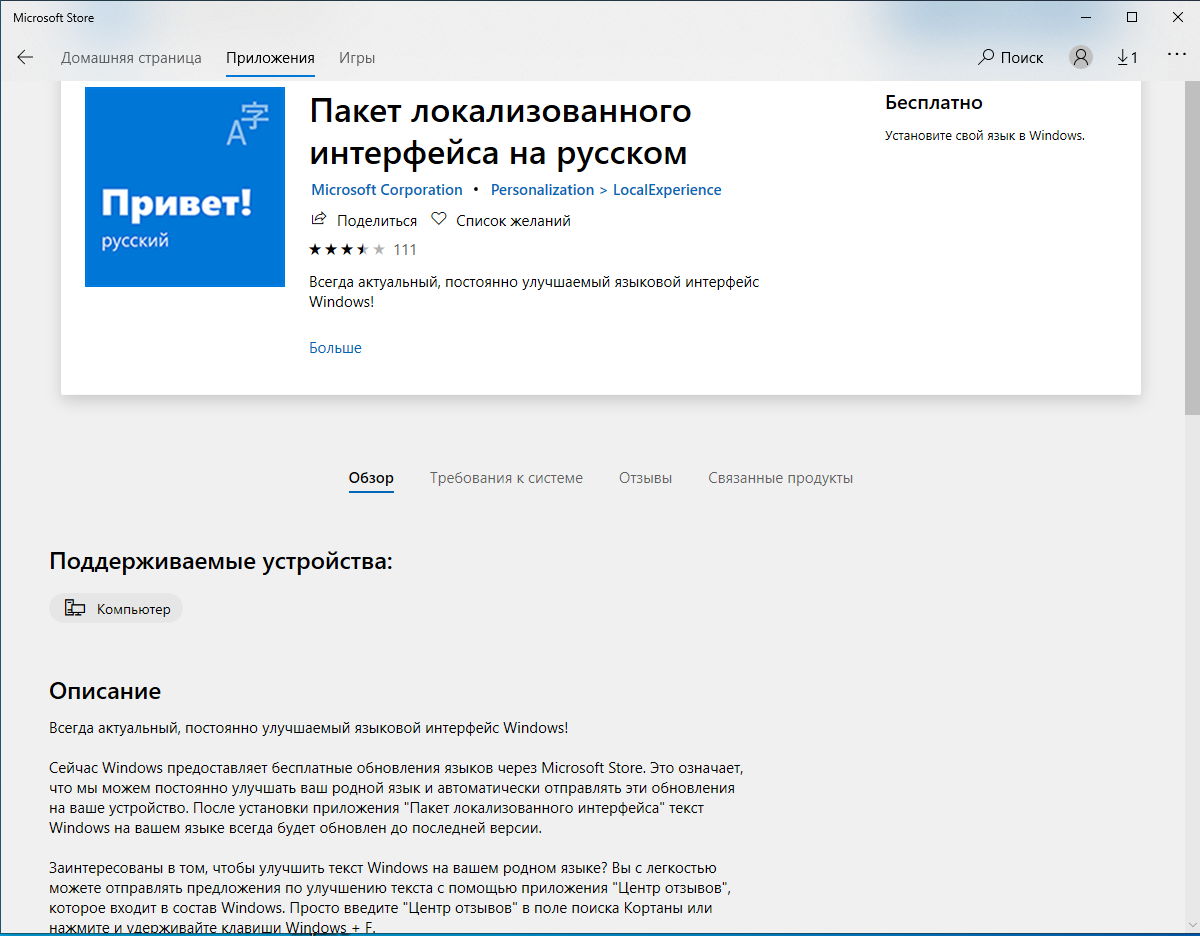Open the 111 ratings count
Viewport: 1200px width, 936px height.
click(405, 249)
